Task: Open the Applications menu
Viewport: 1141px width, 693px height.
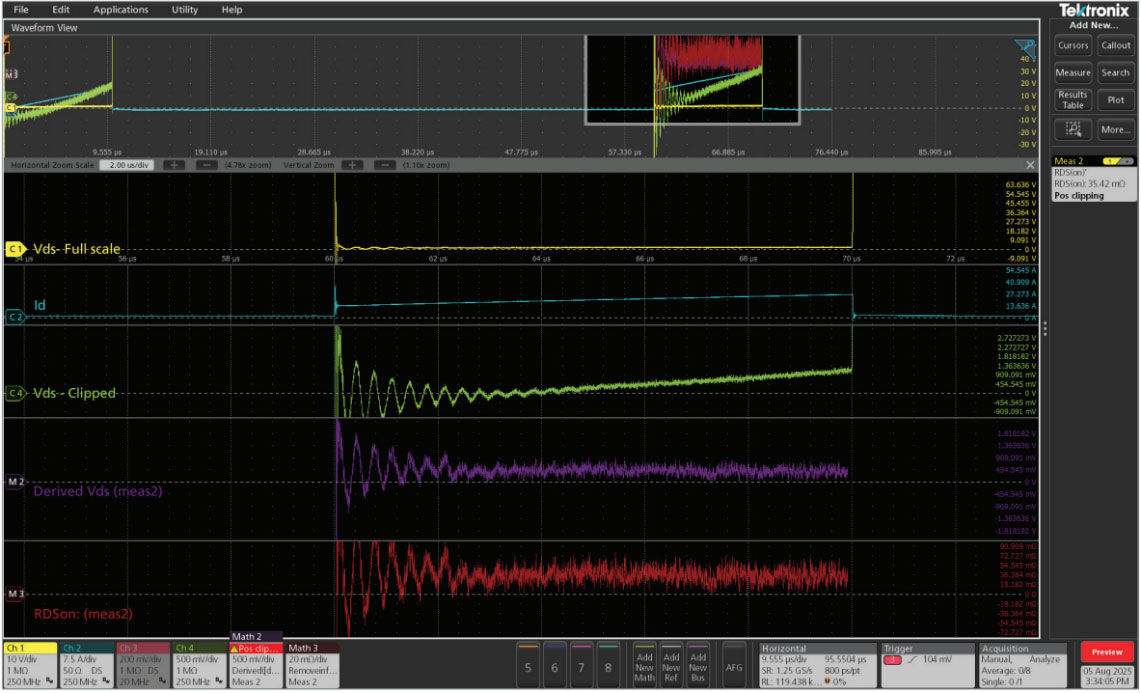Action: coord(120,9)
